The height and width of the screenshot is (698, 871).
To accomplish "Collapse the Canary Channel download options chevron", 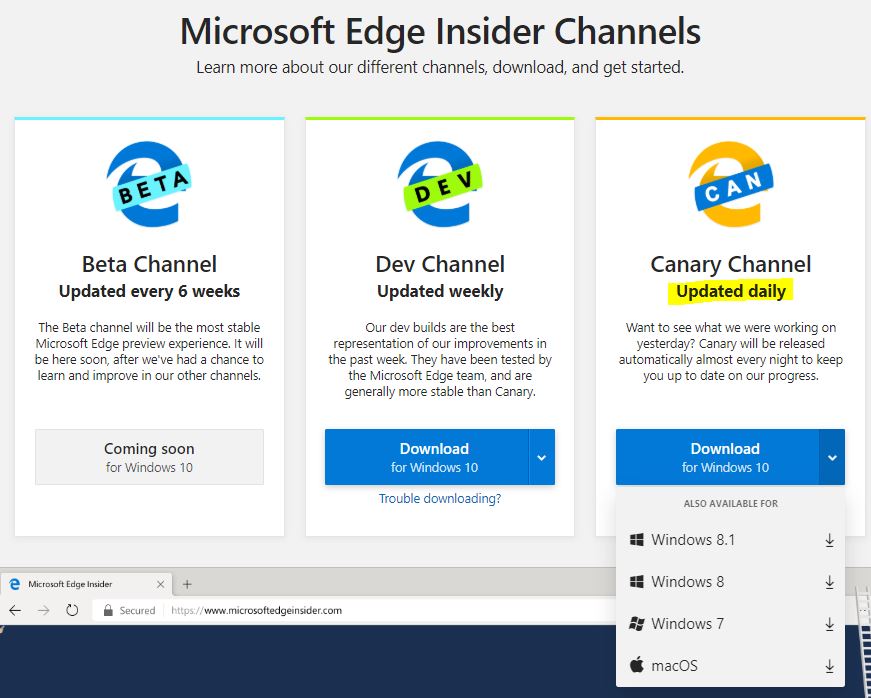I will click(832, 457).
